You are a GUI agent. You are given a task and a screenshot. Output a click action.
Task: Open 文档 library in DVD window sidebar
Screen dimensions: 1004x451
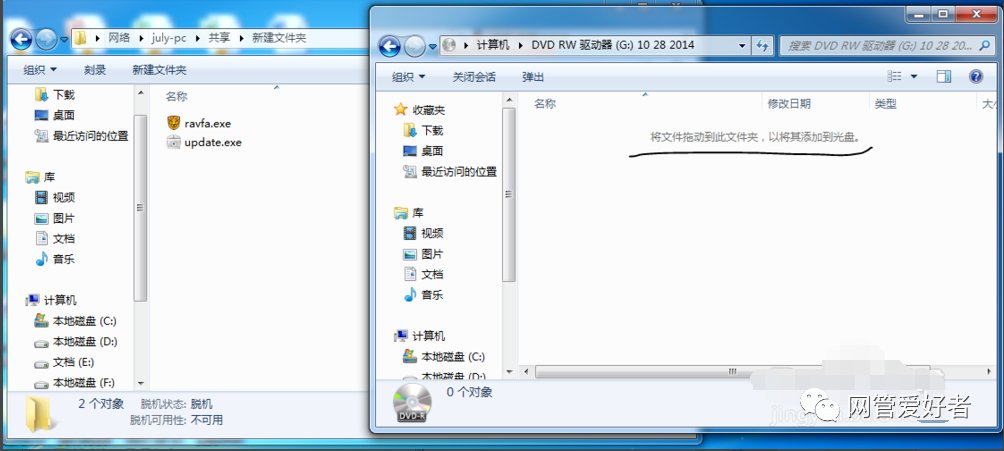point(423,274)
